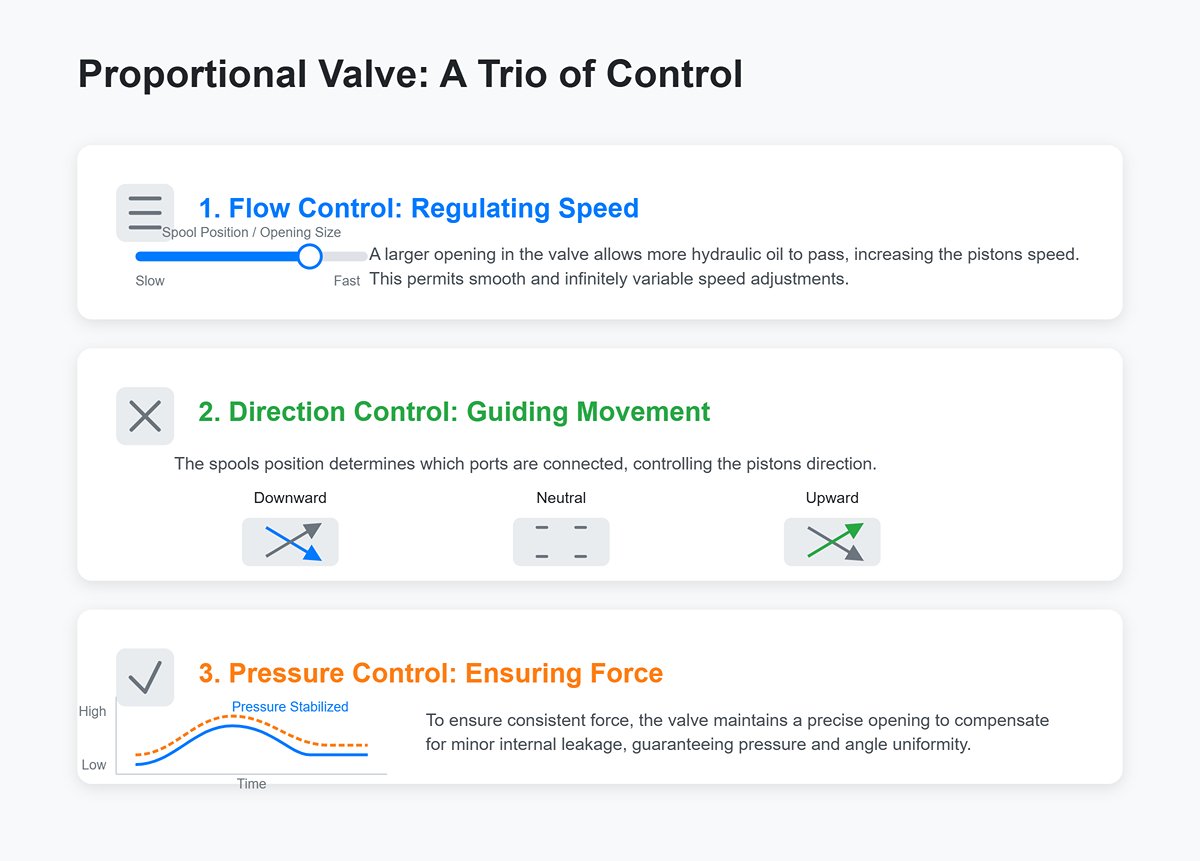Click the hamburger lines icon beside Flow Control
Screen dimensions: 1200x861
(x=145, y=212)
